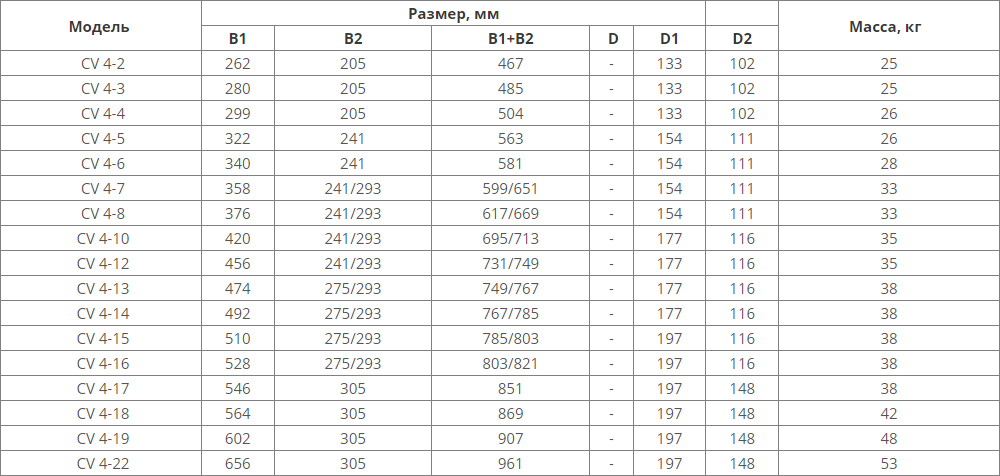The image size is (1000, 476).
Task: Select the CV 4-15 model cell
Action: point(100,339)
